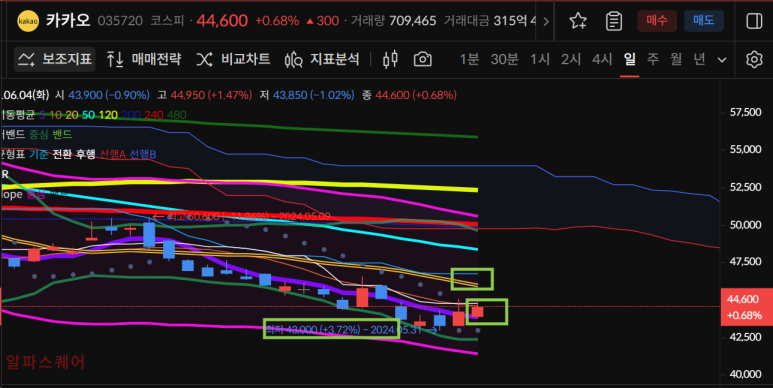Screen dimensions: 773x388
Task: Click the 카카오 stock name
Action: [69, 21]
